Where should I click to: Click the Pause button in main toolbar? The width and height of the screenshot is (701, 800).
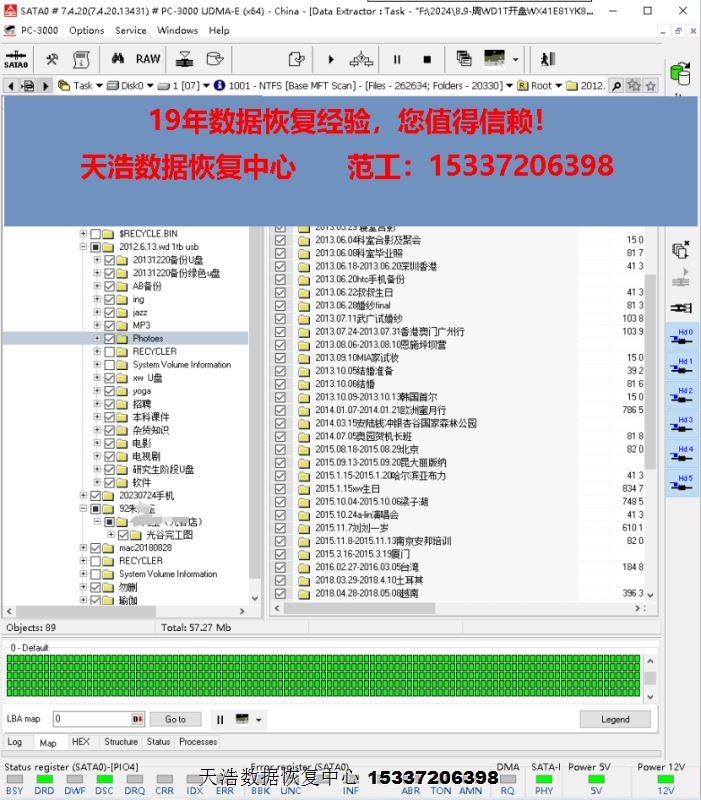[397, 60]
